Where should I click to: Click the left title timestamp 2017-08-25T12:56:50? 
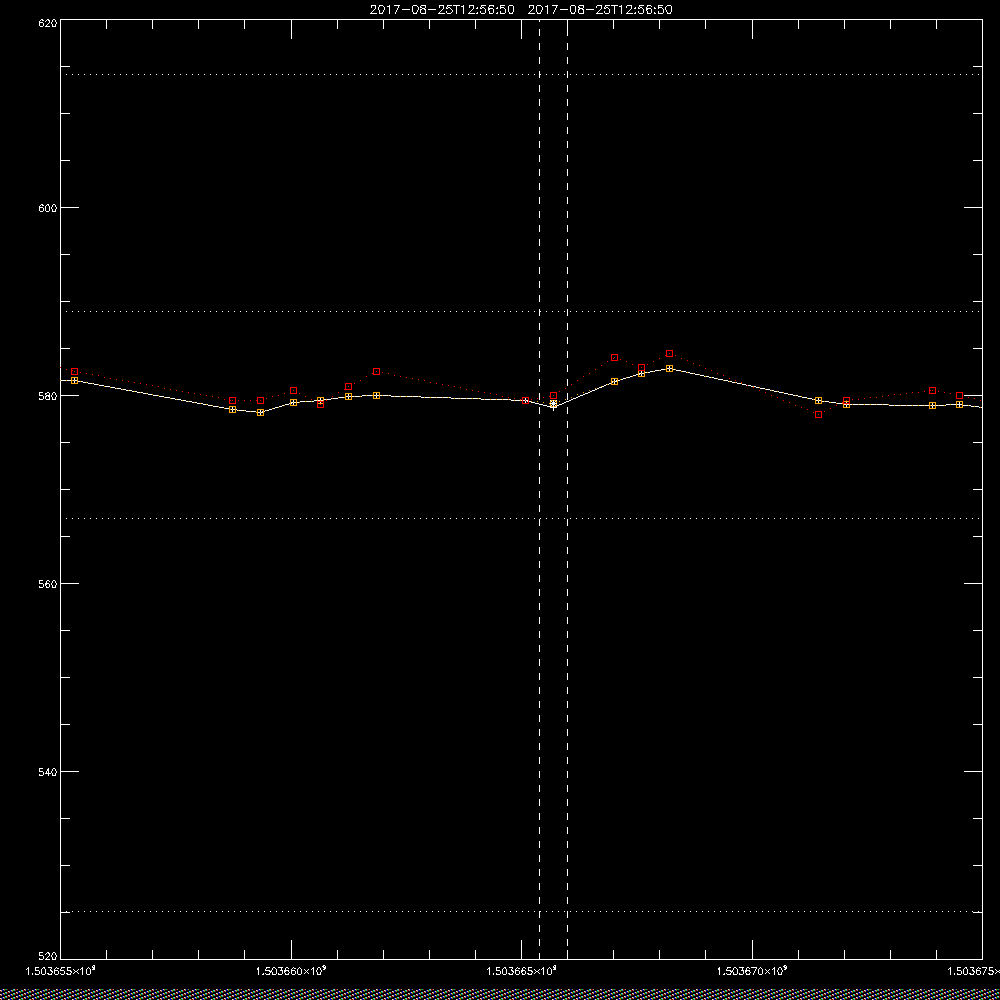pos(441,10)
